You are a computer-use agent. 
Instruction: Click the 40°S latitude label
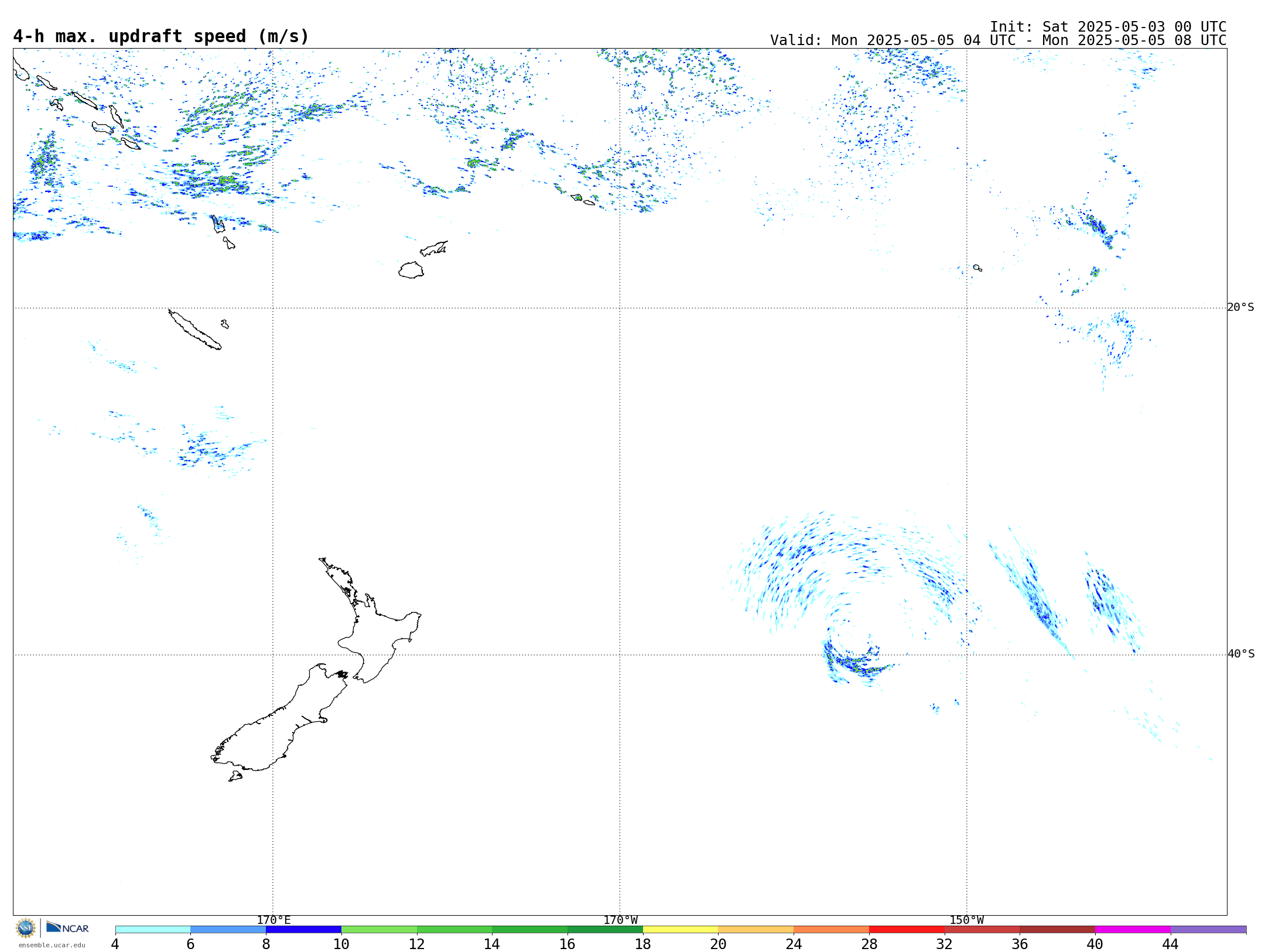coord(1241,654)
